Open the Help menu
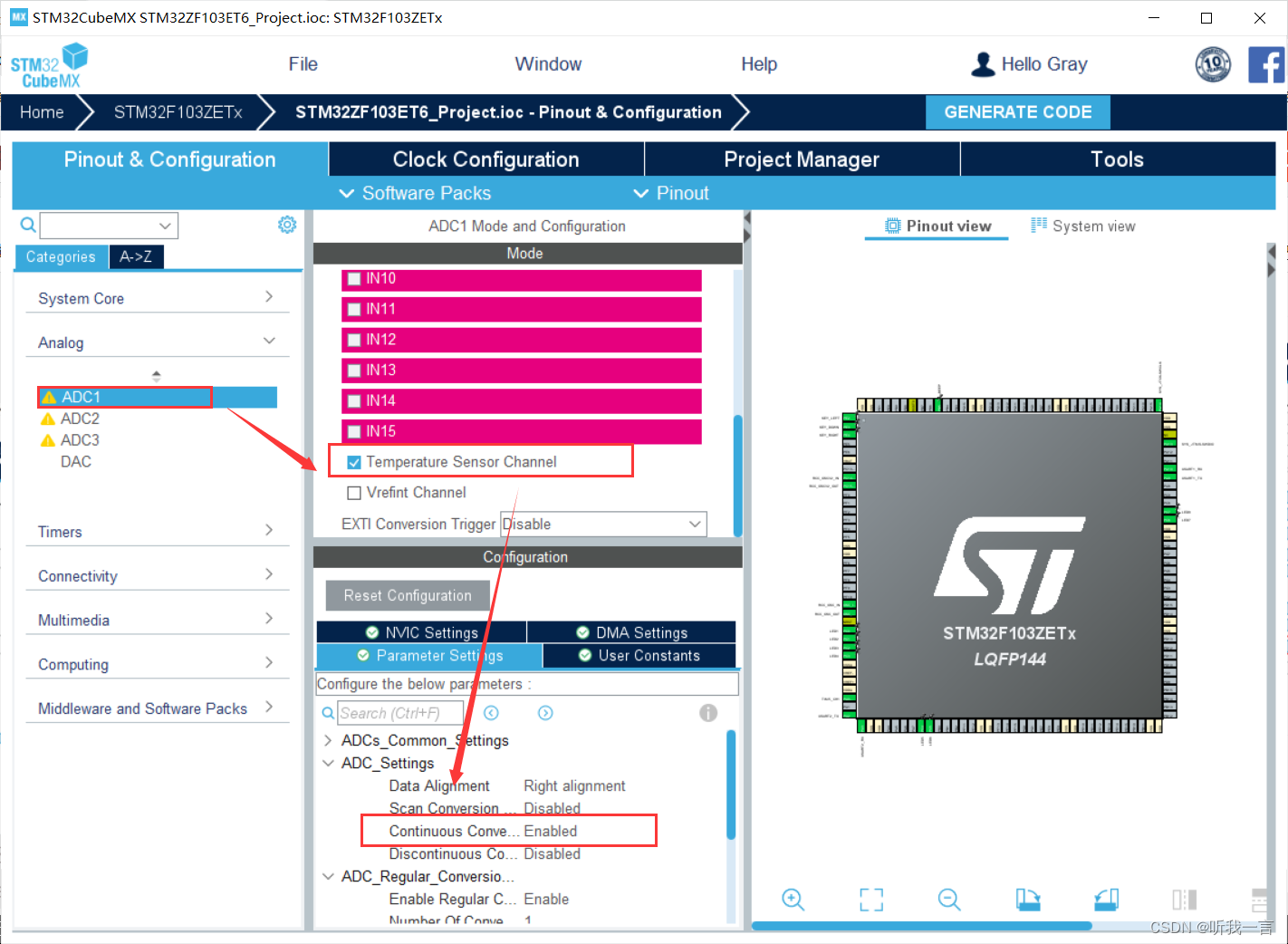The width and height of the screenshot is (1288, 944). [759, 64]
